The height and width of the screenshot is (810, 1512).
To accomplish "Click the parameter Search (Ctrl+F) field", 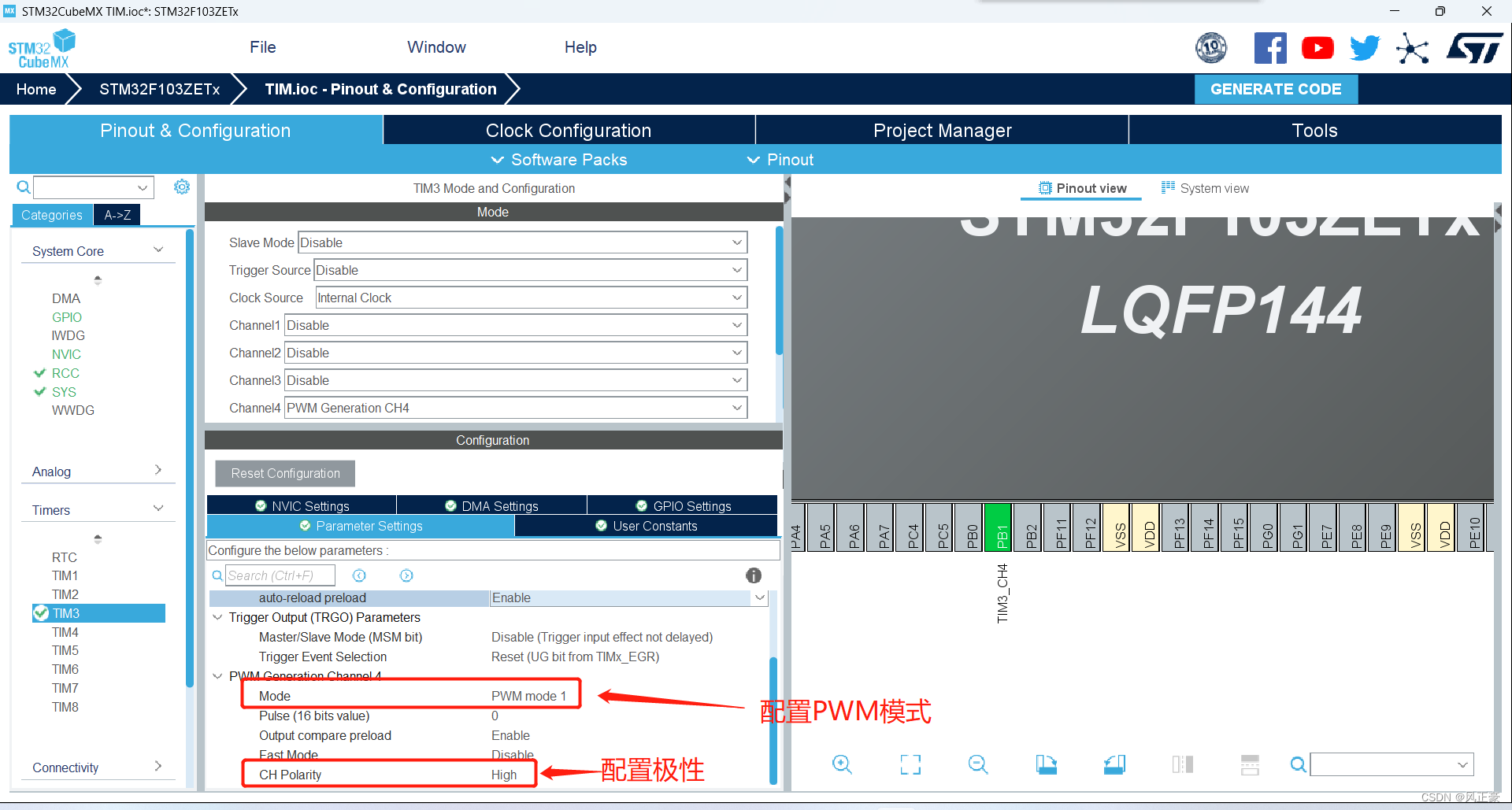I will 280,575.
